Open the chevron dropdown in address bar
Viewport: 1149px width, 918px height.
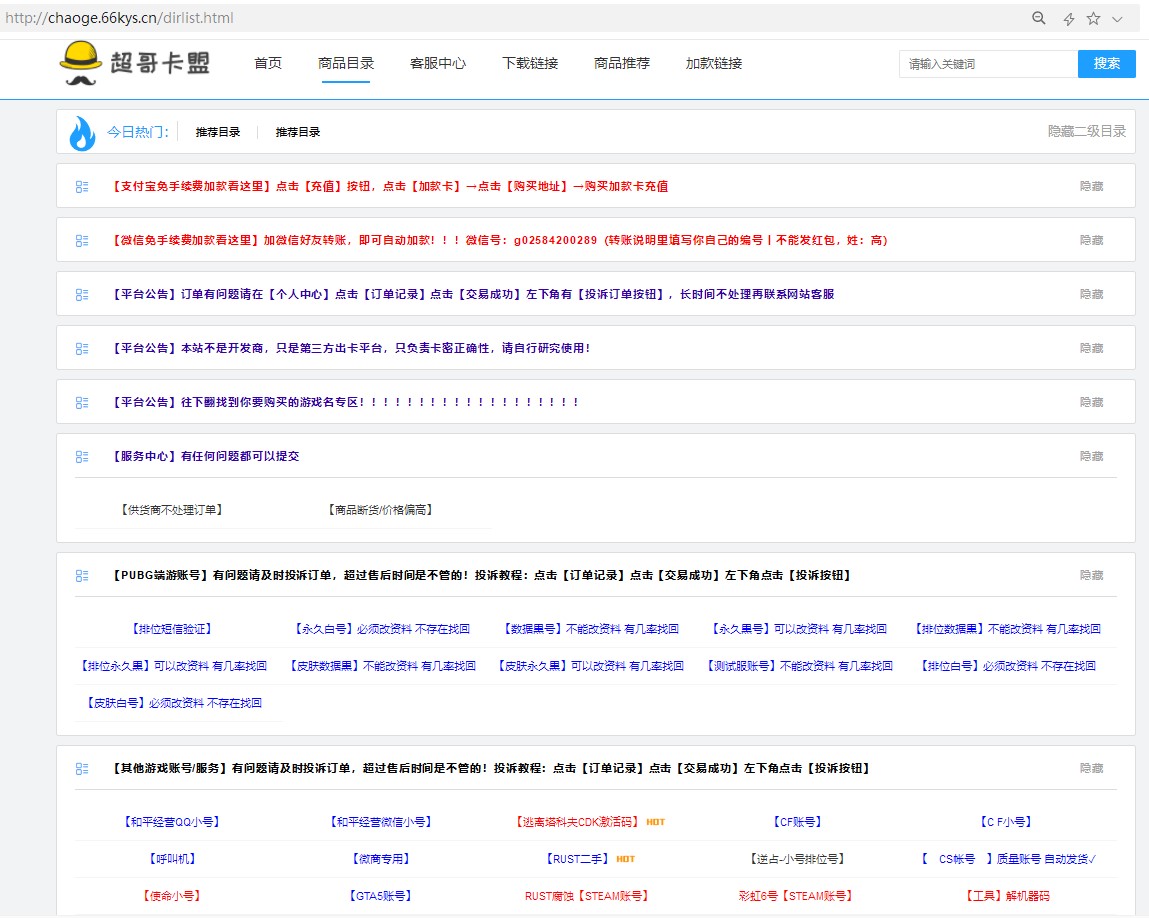tap(1117, 19)
